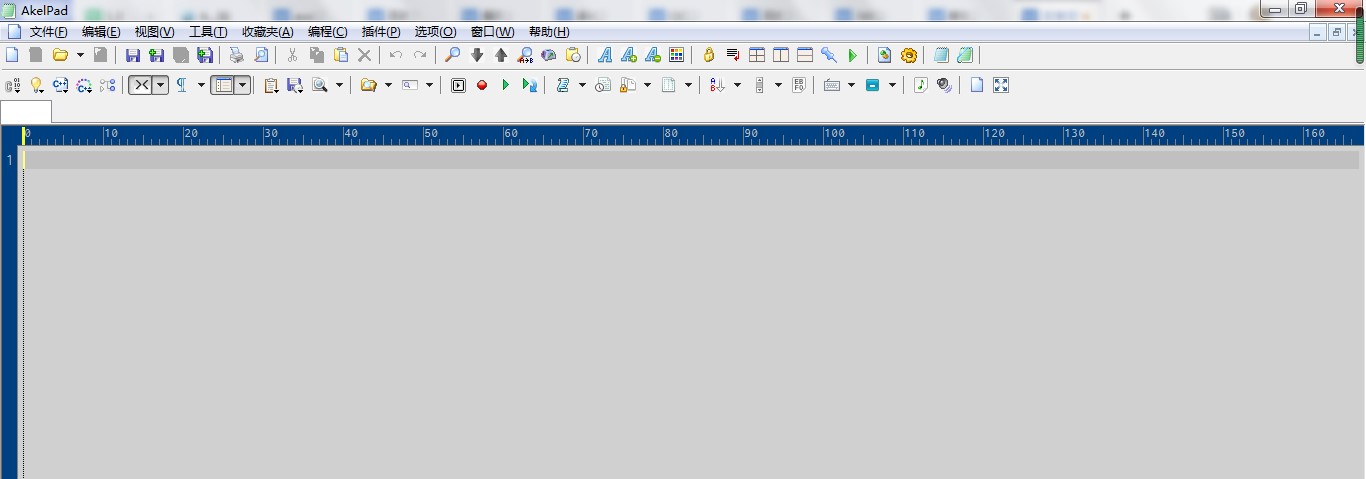Click the music note sounds icon
1366x479 pixels.
point(921,85)
